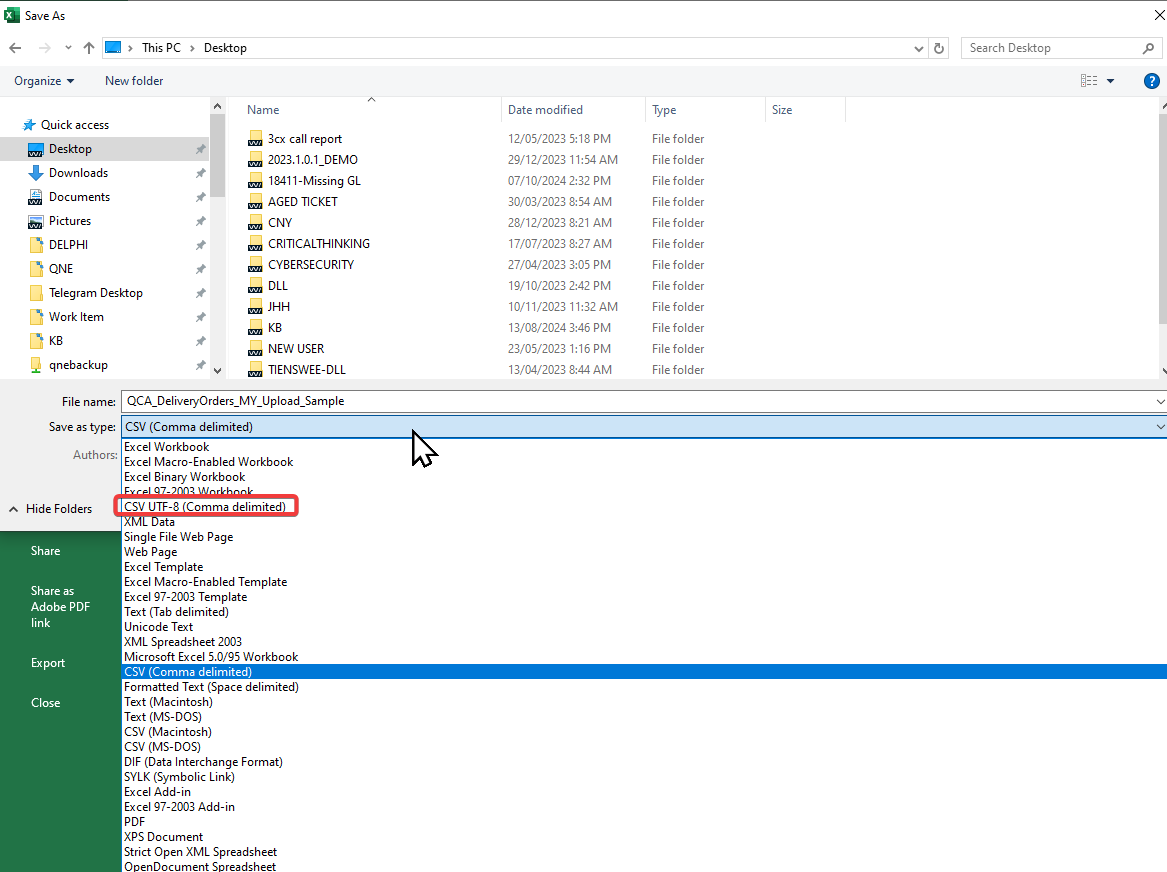This screenshot has height=872, width=1167.
Task: Unpin Desktop using its pin icon
Action: click(200, 150)
